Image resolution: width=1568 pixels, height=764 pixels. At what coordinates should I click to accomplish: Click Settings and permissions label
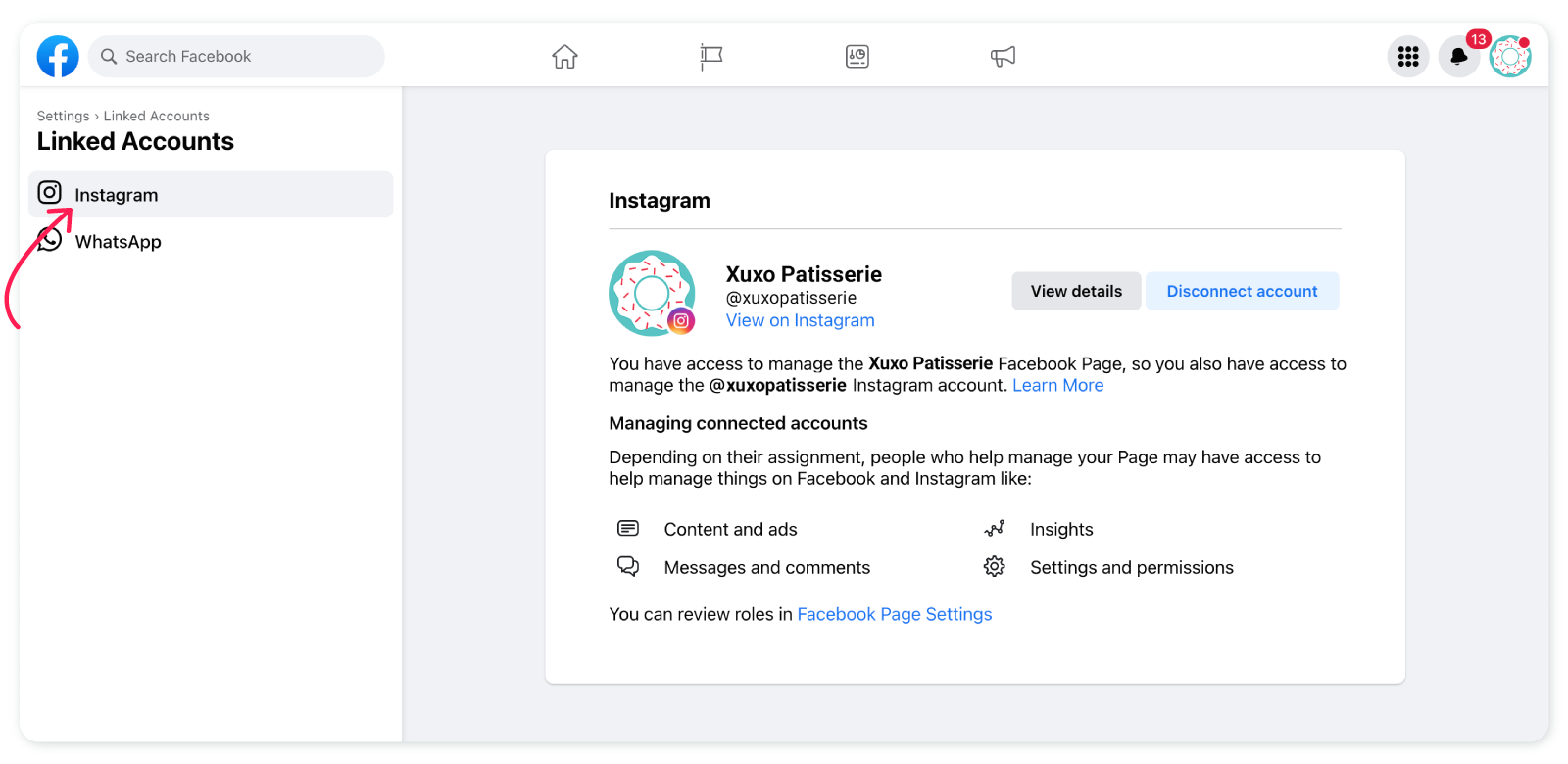tap(1132, 567)
